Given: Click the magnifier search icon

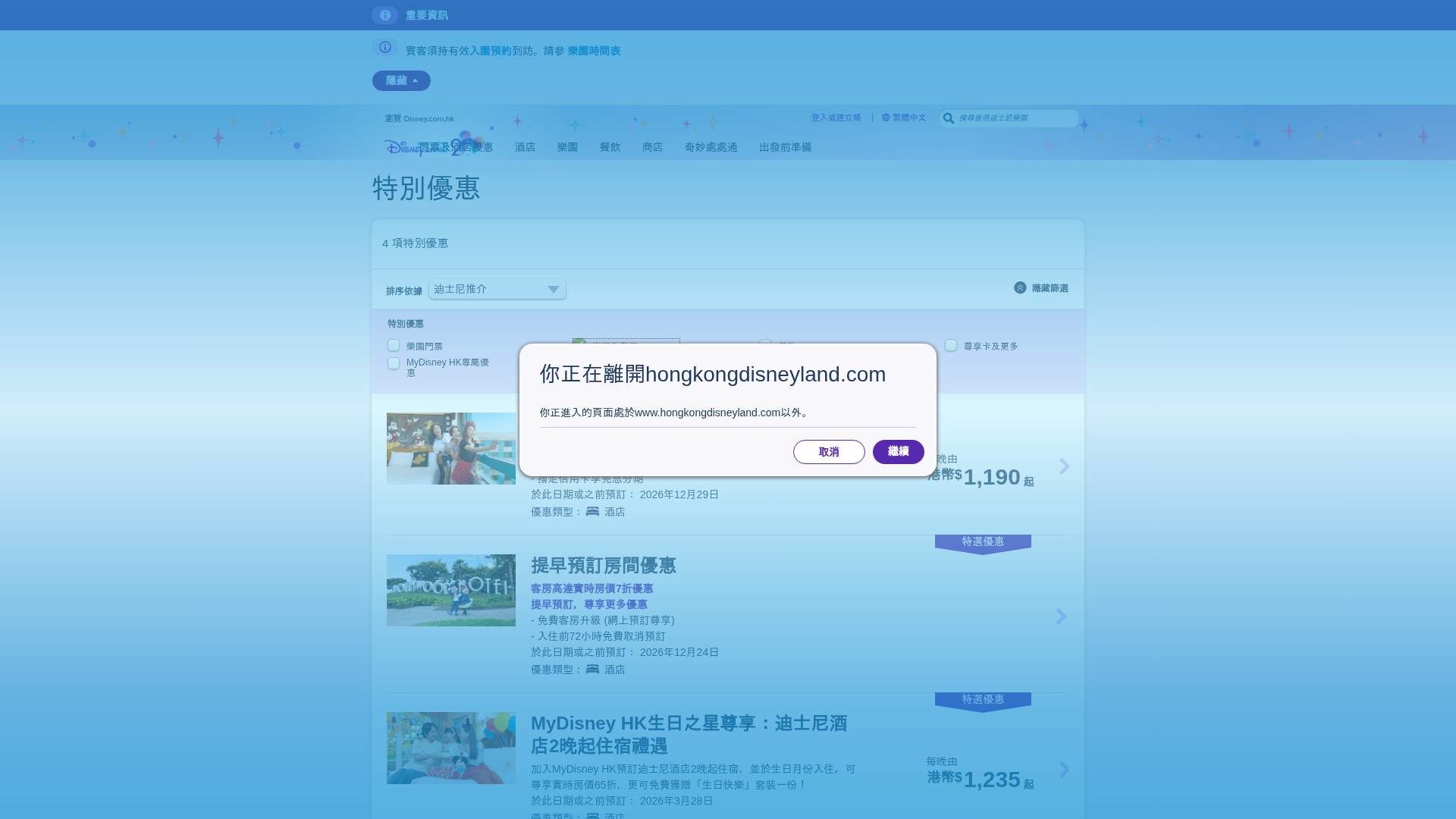Looking at the screenshot, I should [948, 118].
